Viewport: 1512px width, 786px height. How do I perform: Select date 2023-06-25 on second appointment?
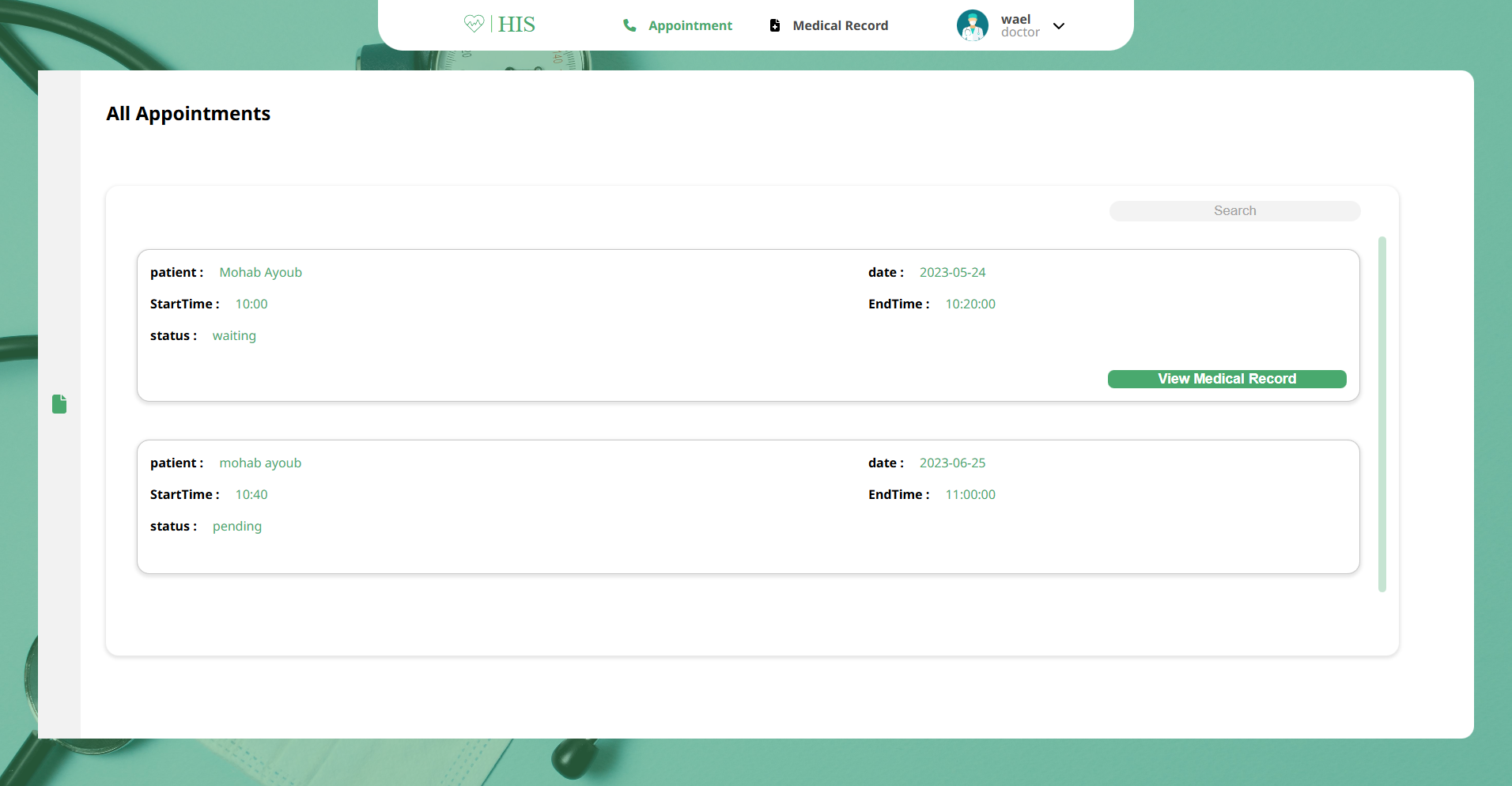[x=952, y=463]
